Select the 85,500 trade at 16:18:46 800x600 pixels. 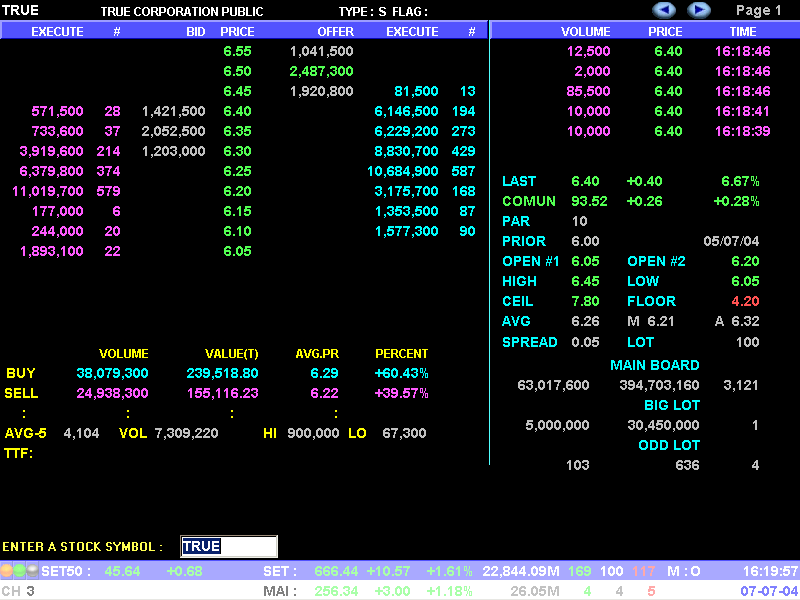click(588, 91)
